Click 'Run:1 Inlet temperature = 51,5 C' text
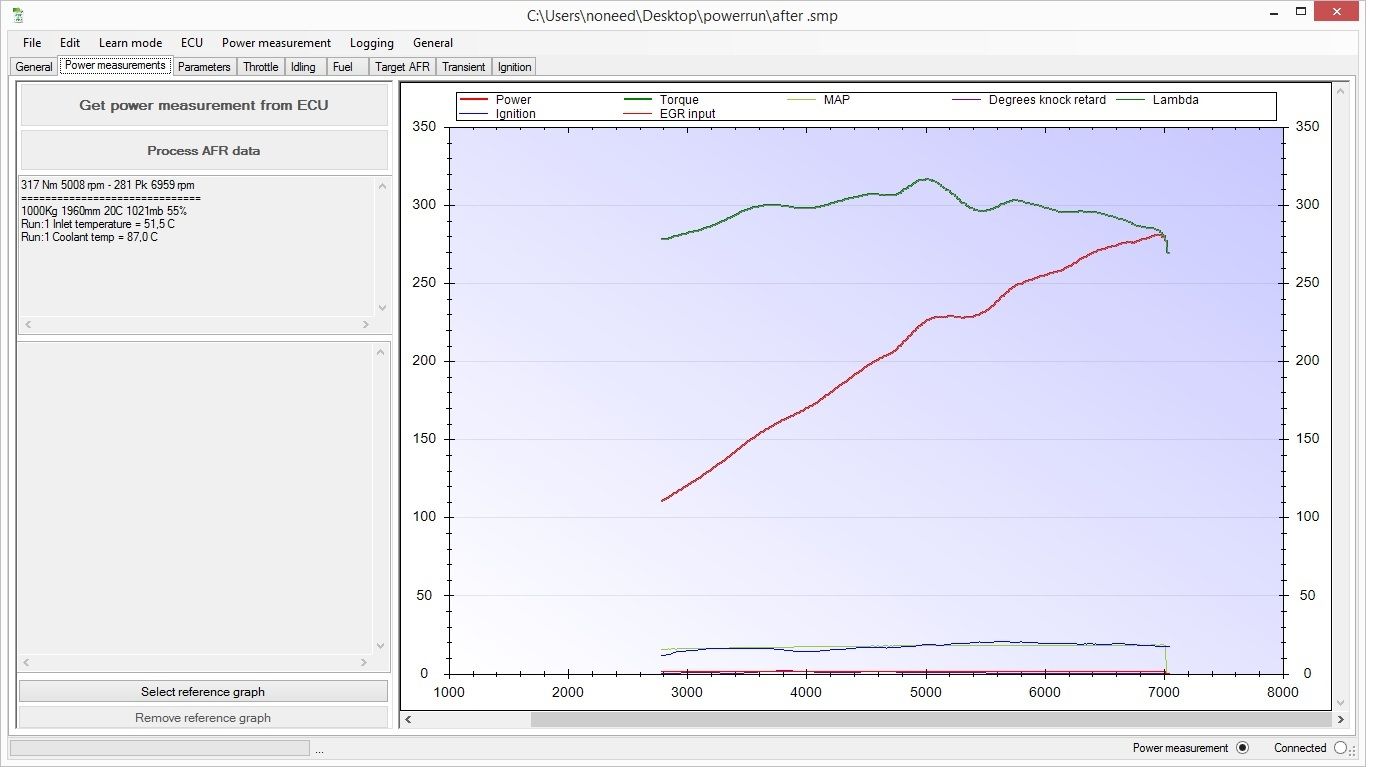This screenshot has width=1375, height=767. (x=98, y=224)
